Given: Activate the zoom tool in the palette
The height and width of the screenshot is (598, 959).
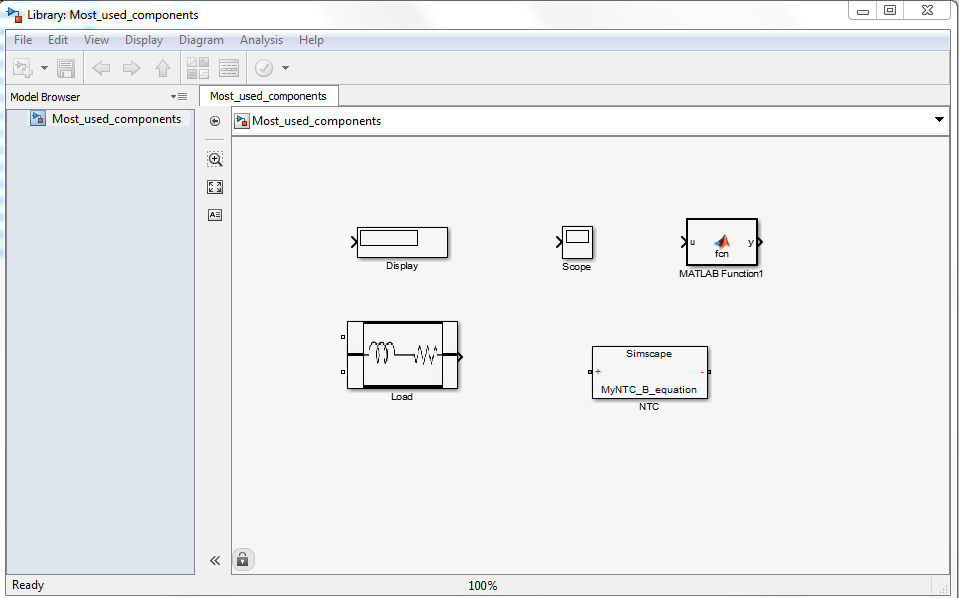Looking at the screenshot, I should click(x=214, y=158).
